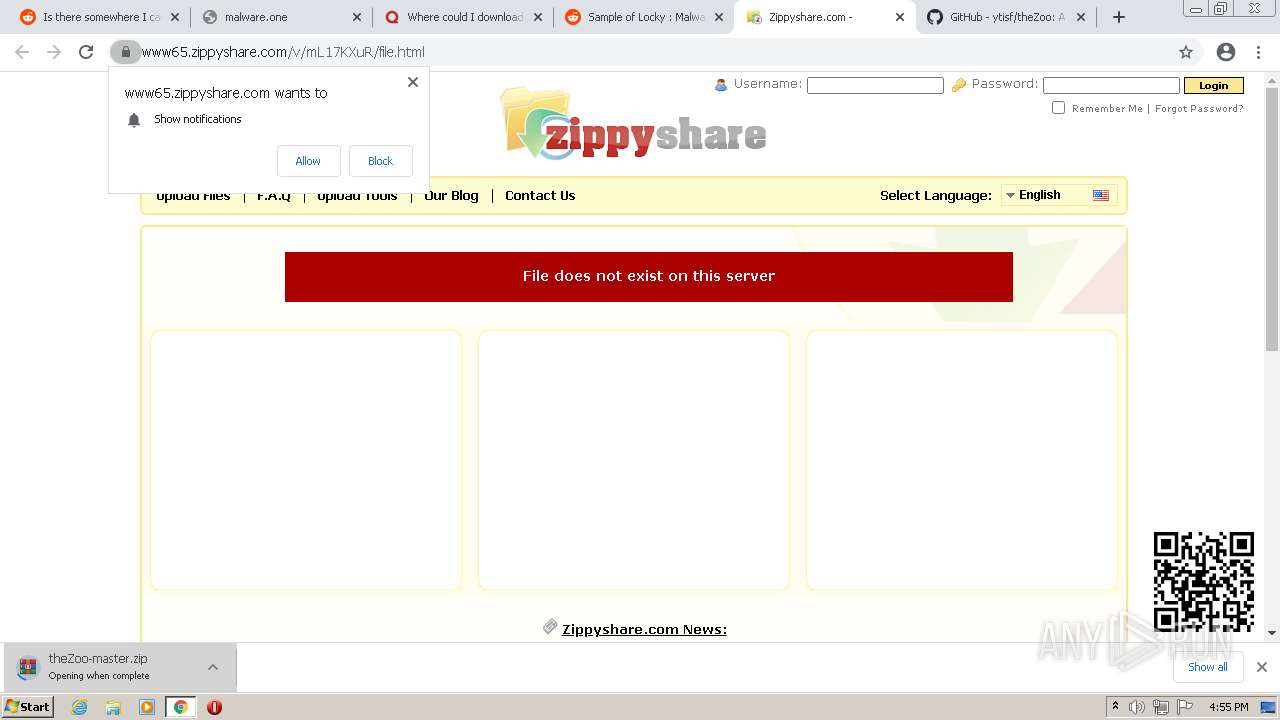Open Windows Explorer folder in taskbar
1280x720 pixels.
click(x=113, y=707)
